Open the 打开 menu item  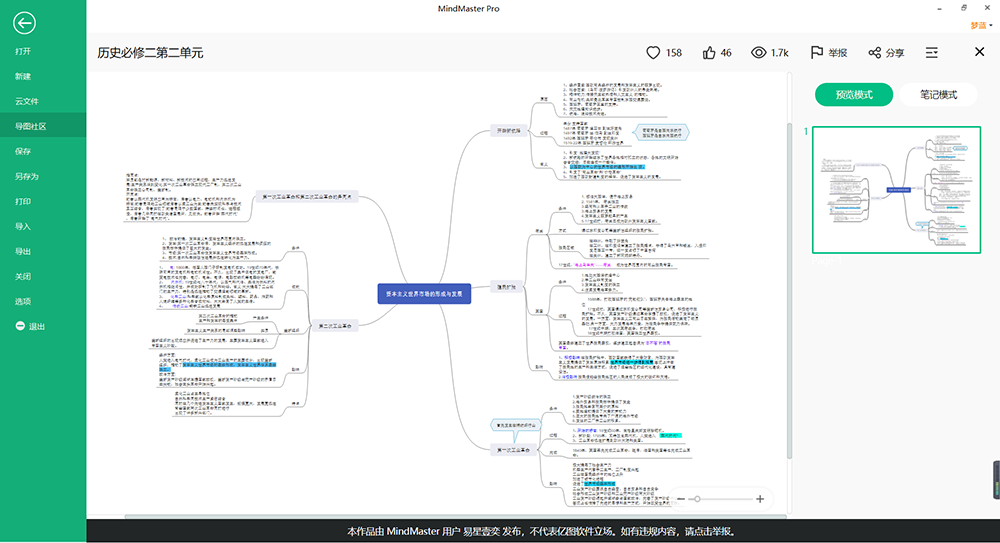[x=24, y=51]
